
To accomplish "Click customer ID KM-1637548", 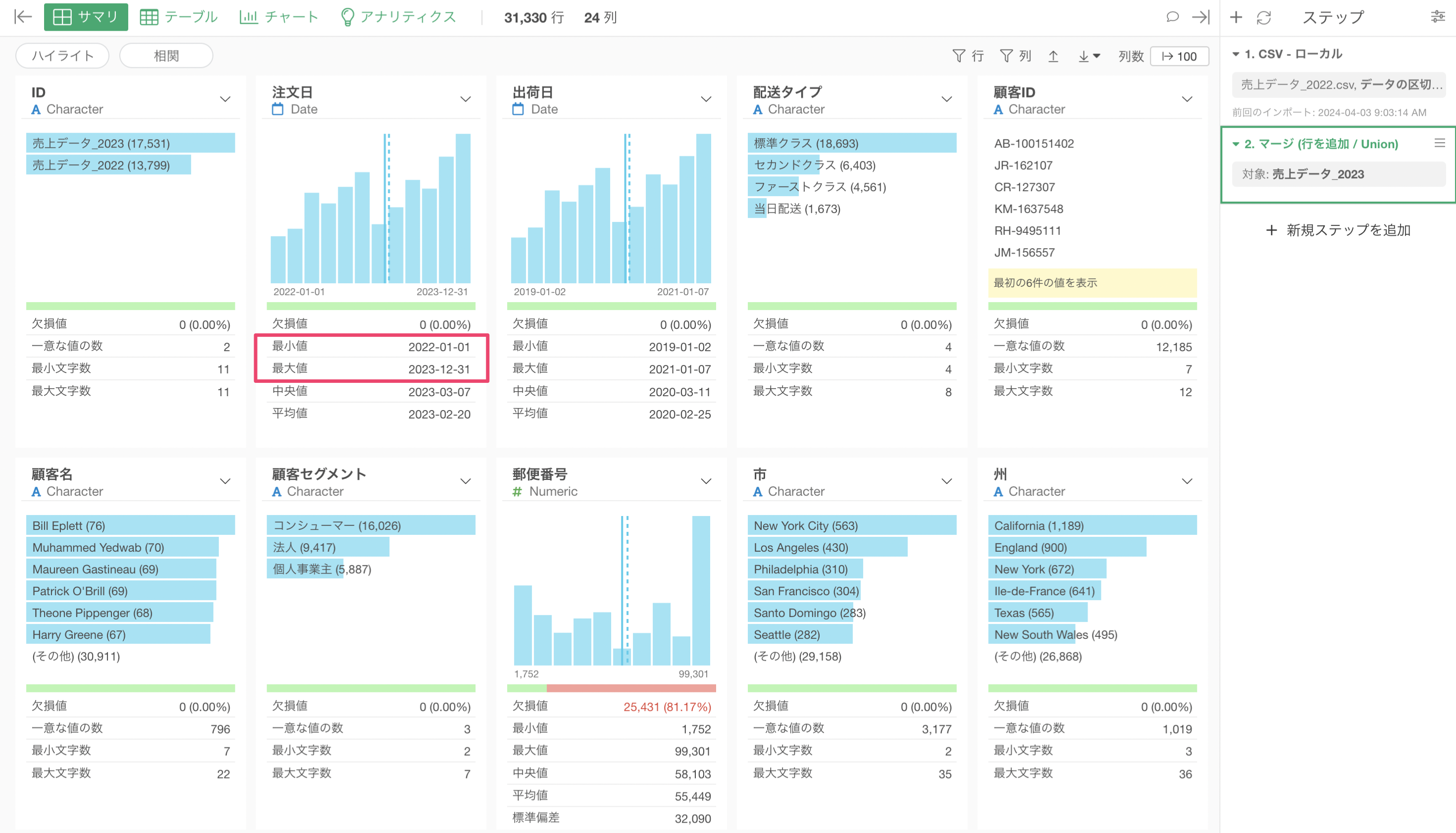I will (x=1029, y=209).
